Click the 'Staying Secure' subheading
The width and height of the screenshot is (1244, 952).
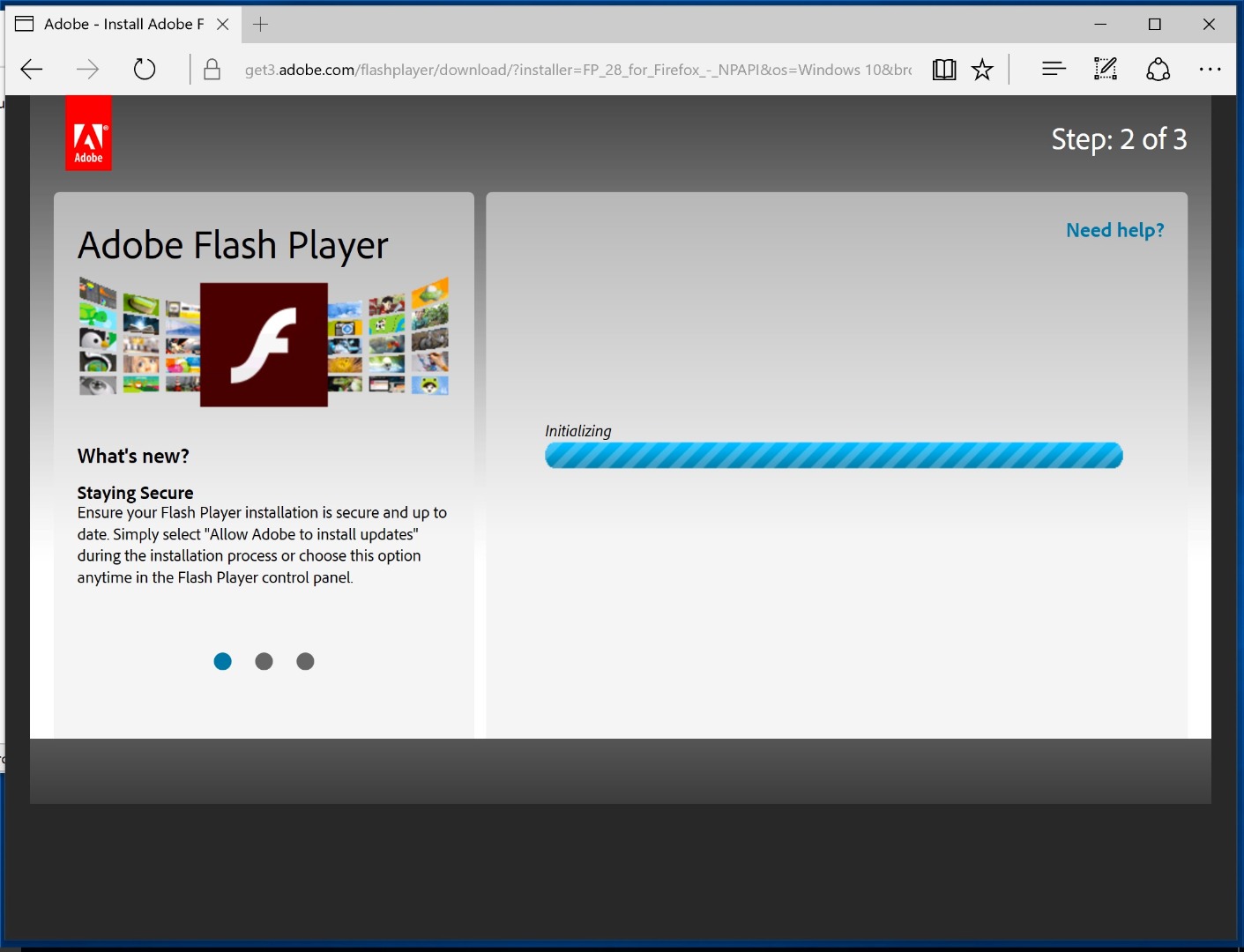(x=135, y=493)
